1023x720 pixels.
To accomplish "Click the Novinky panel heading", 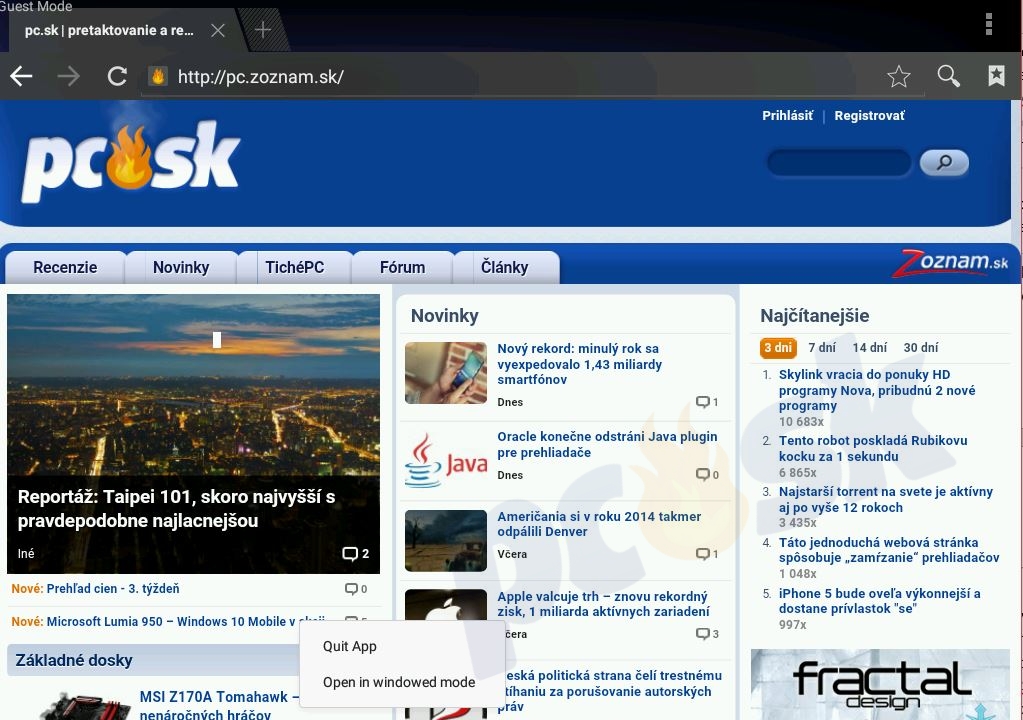I will pos(444,316).
